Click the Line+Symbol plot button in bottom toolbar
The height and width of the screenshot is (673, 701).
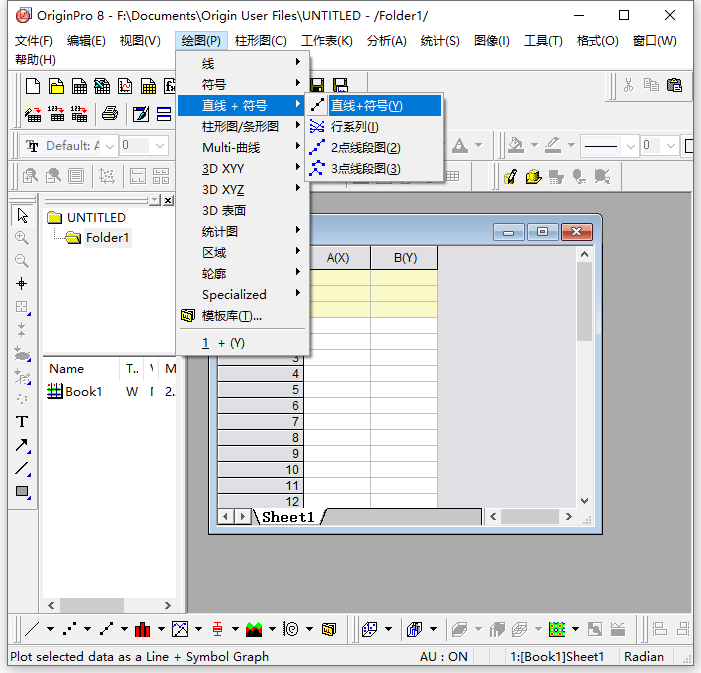[x=106, y=630]
